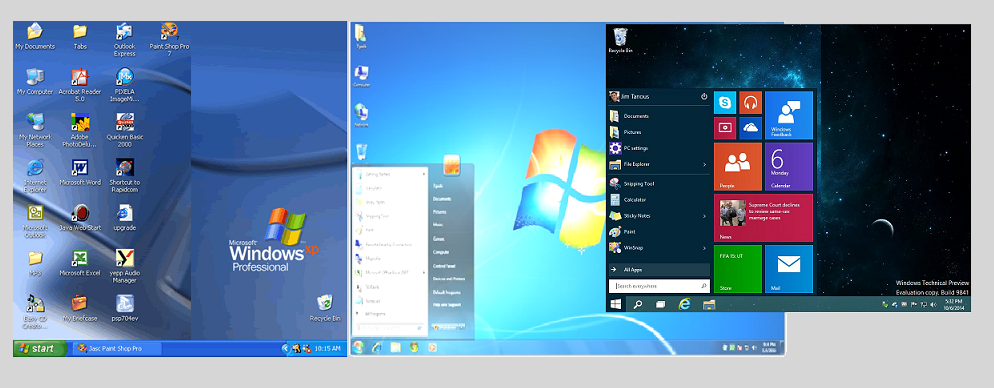This screenshot has width=994, height=388.
Task: Open My Documents icon on XP desktop
Action: pos(35,36)
